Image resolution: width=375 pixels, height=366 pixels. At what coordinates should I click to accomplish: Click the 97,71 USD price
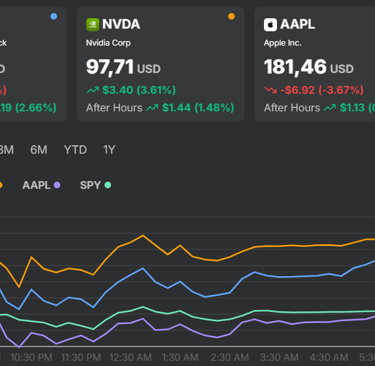coord(123,67)
